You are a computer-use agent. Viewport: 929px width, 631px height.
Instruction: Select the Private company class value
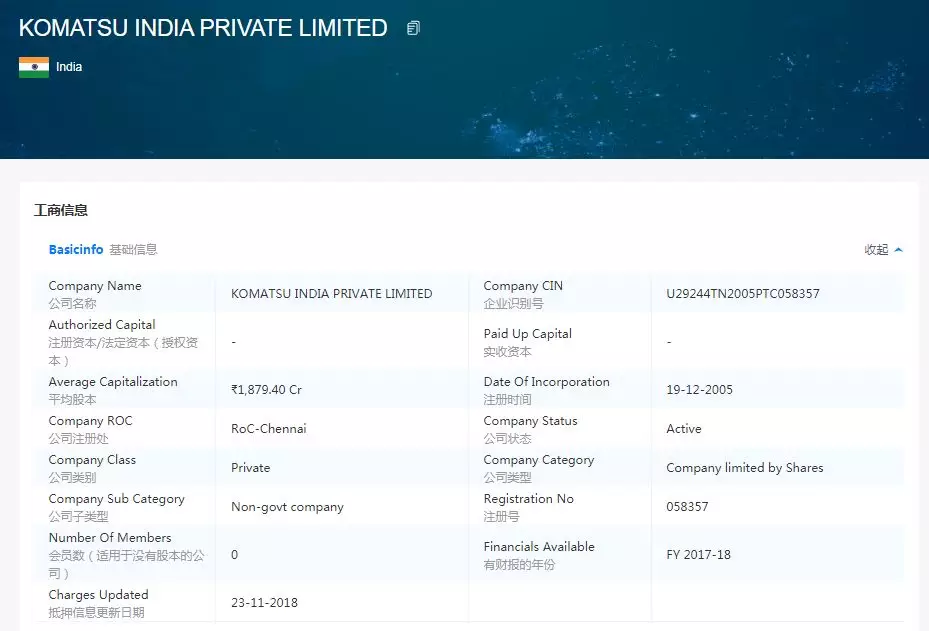251,468
